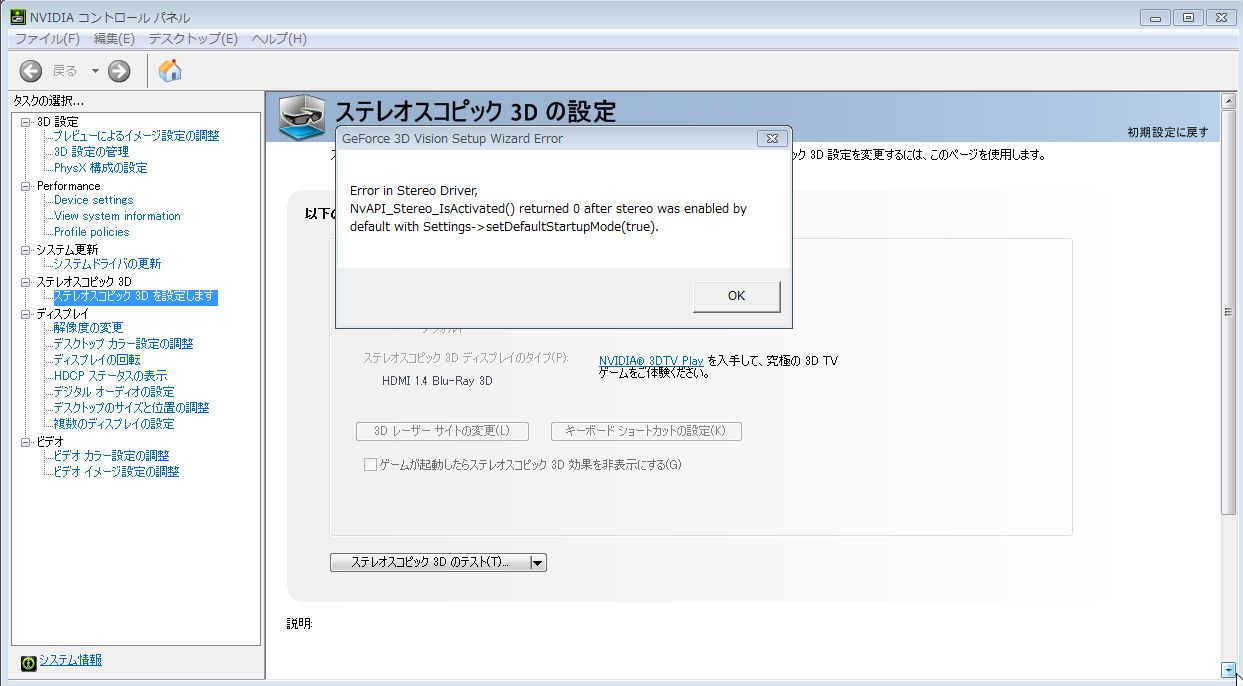Toggle ゲームが起動したら 3D 効果を非表示 checkbox
Viewport: 1243px width, 686px height.
(x=370, y=465)
